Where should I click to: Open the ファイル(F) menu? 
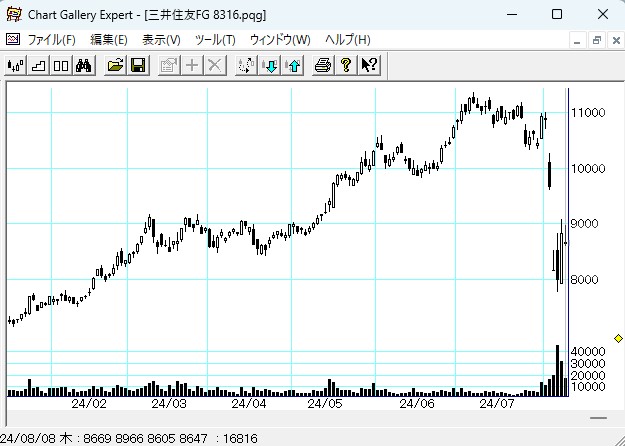coord(52,40)
